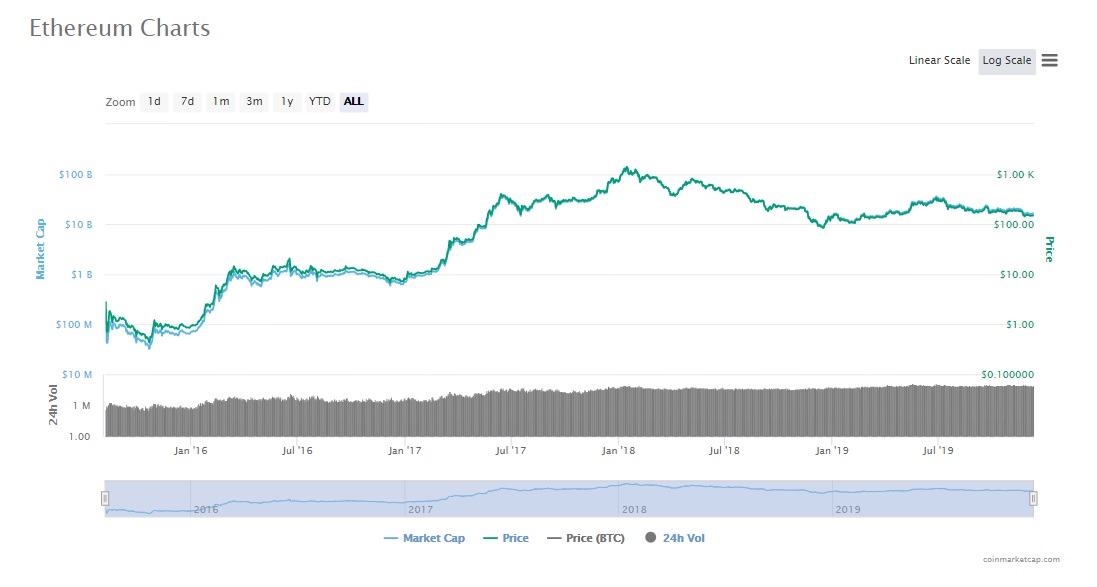Select the ALL zoom range
1097x587 pixels.
(x=353, y=101)
